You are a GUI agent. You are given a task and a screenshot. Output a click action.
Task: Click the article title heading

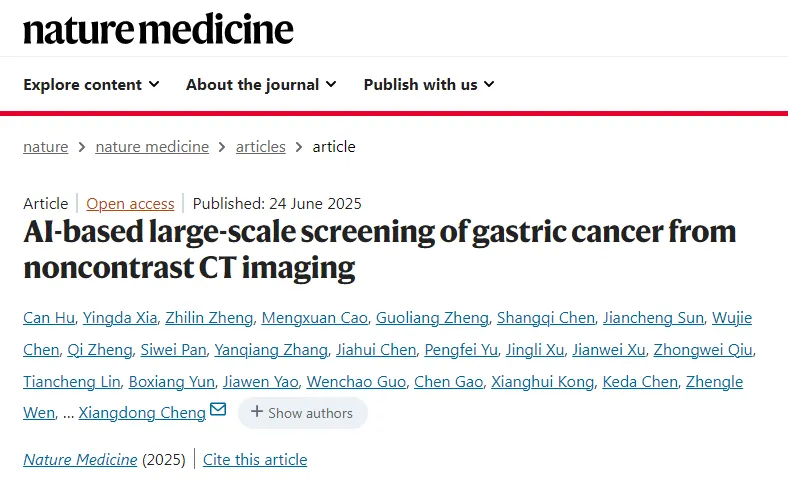pyautogui.click(x=380, y=250)
